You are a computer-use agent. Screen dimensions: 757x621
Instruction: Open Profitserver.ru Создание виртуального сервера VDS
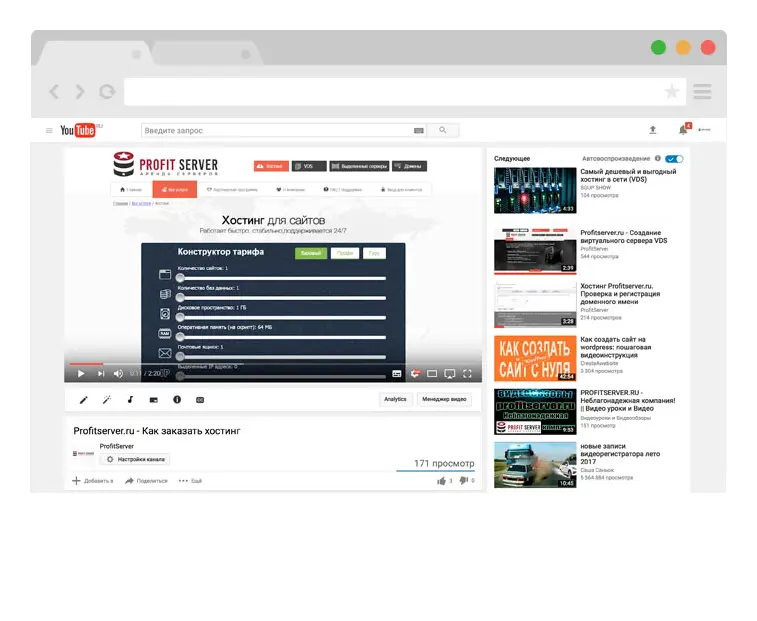point(623,237)
